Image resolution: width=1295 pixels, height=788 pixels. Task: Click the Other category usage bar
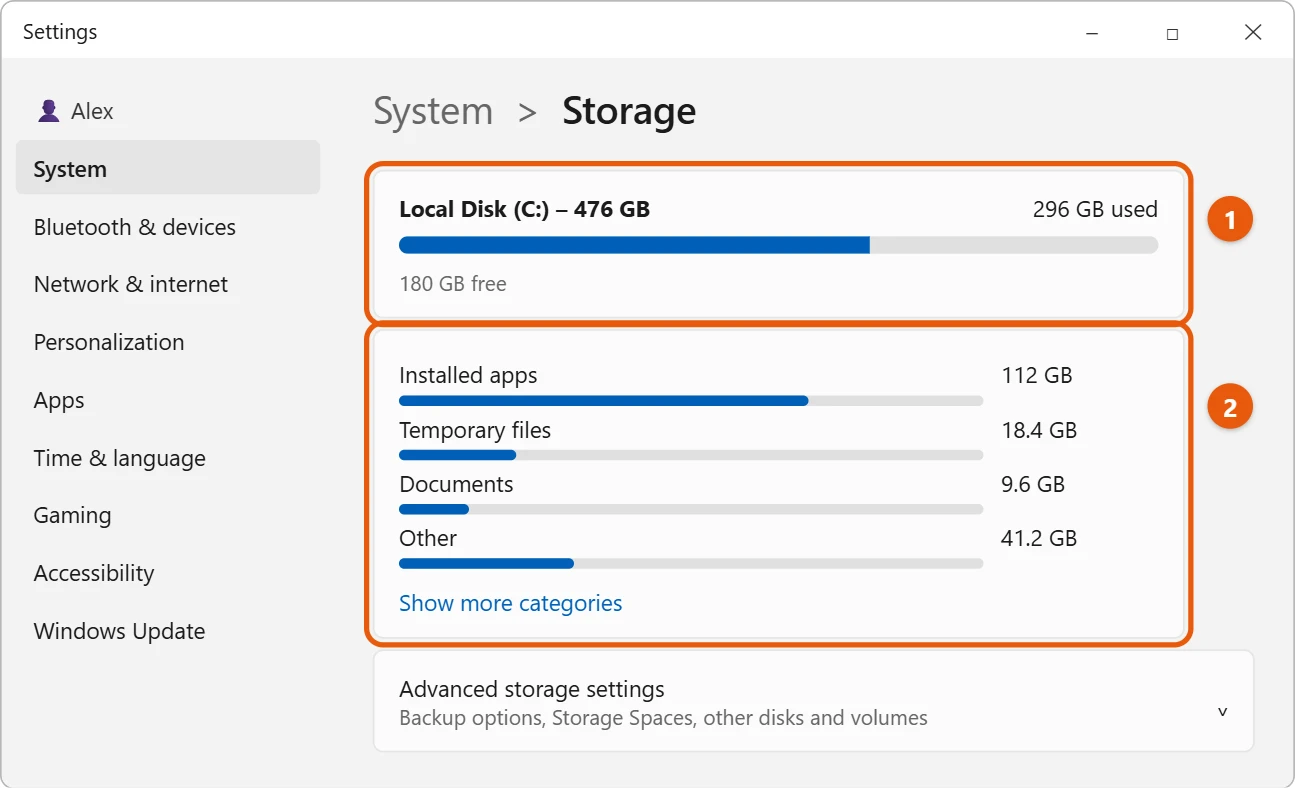tap(691, 563)
